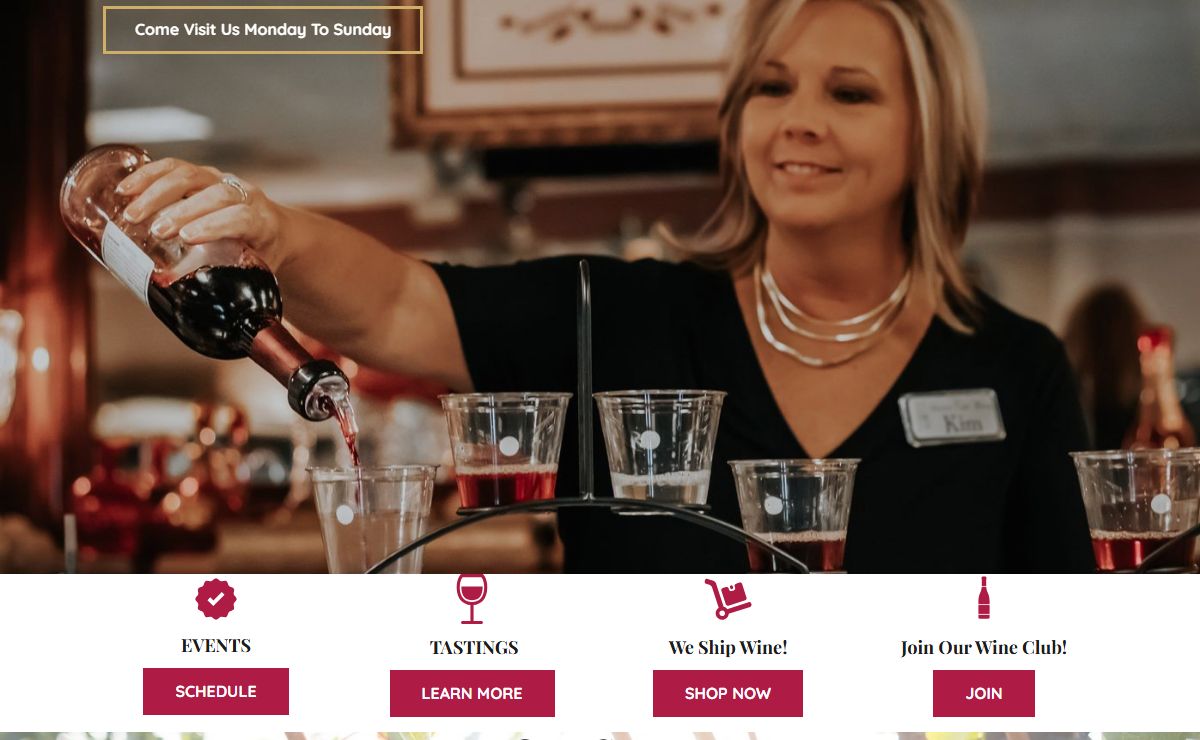Click the EVENTS heading text
Screen dimensions: 1200x740
(x=216, y=646)
